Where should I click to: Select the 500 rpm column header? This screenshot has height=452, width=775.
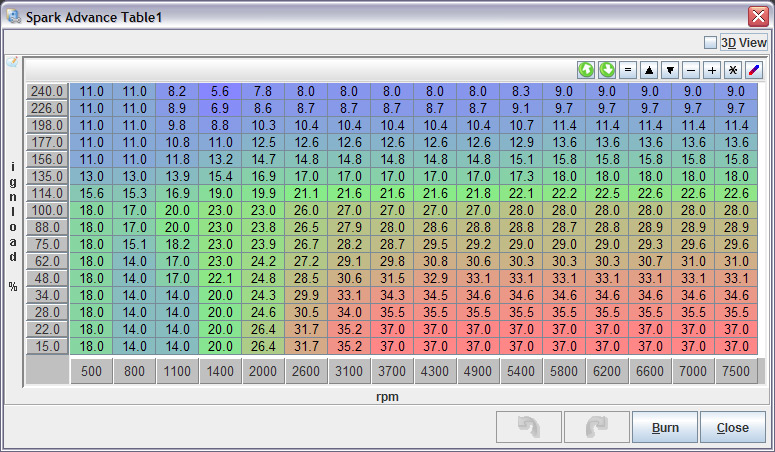[x=91, y=371]
